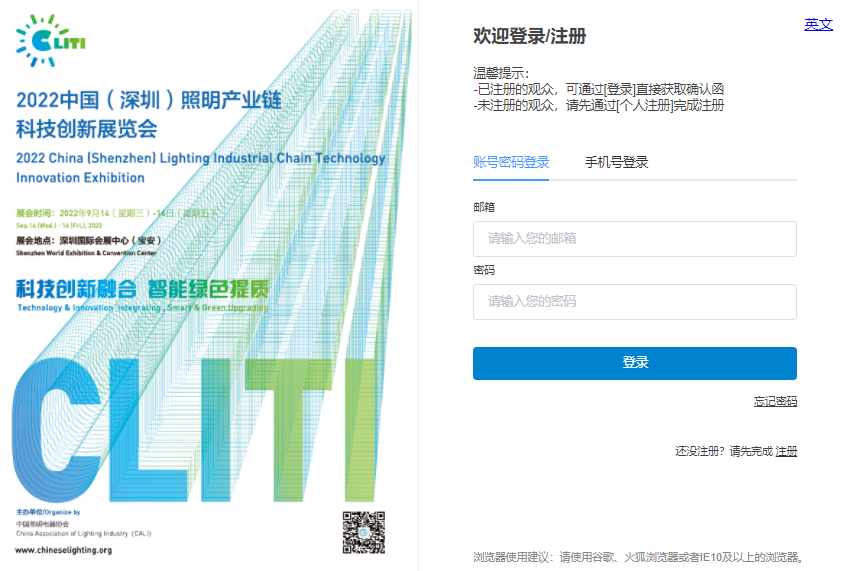Click the 科技创新融合 slogan text

pyautogui.click(x=76, y=289)
